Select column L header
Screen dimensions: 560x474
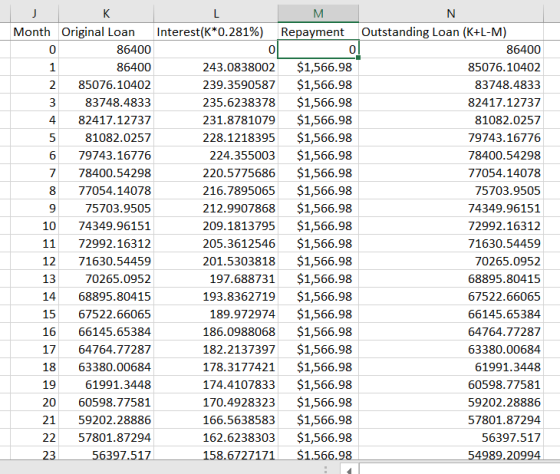pyautogui.click(x=216, y=14)
